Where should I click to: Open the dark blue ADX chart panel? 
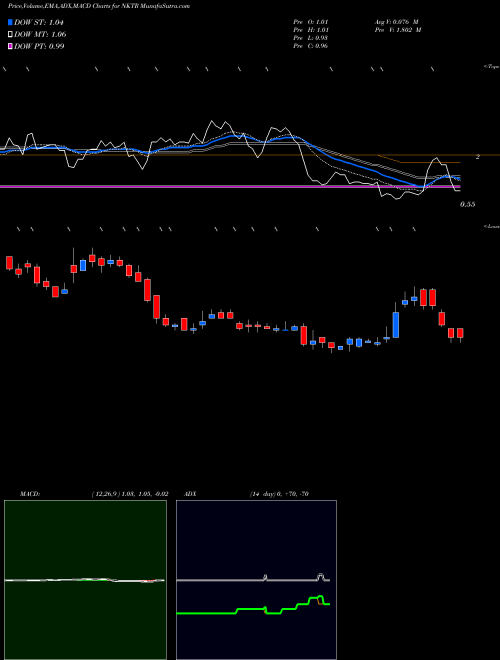point(256,580)
